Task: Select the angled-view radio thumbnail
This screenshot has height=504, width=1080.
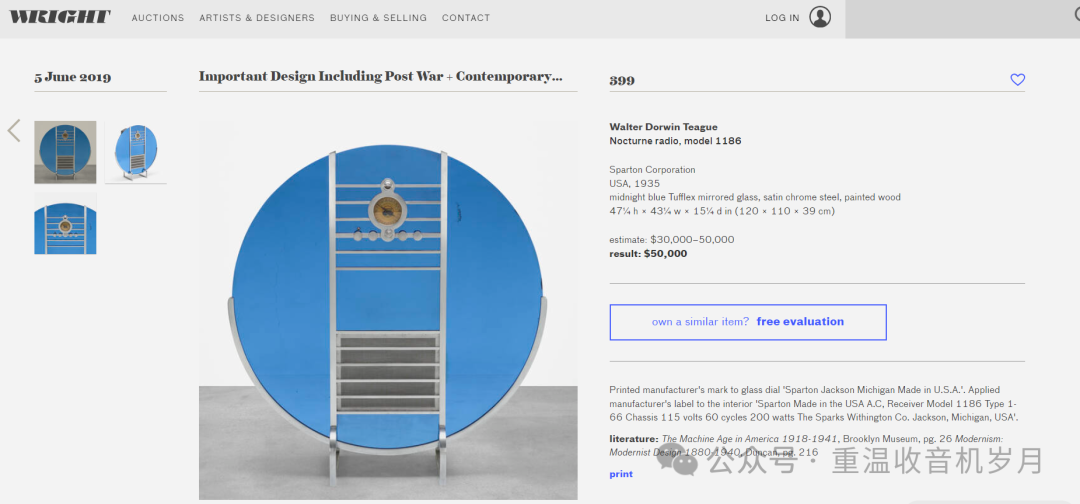Action: (x=136, y=152)
